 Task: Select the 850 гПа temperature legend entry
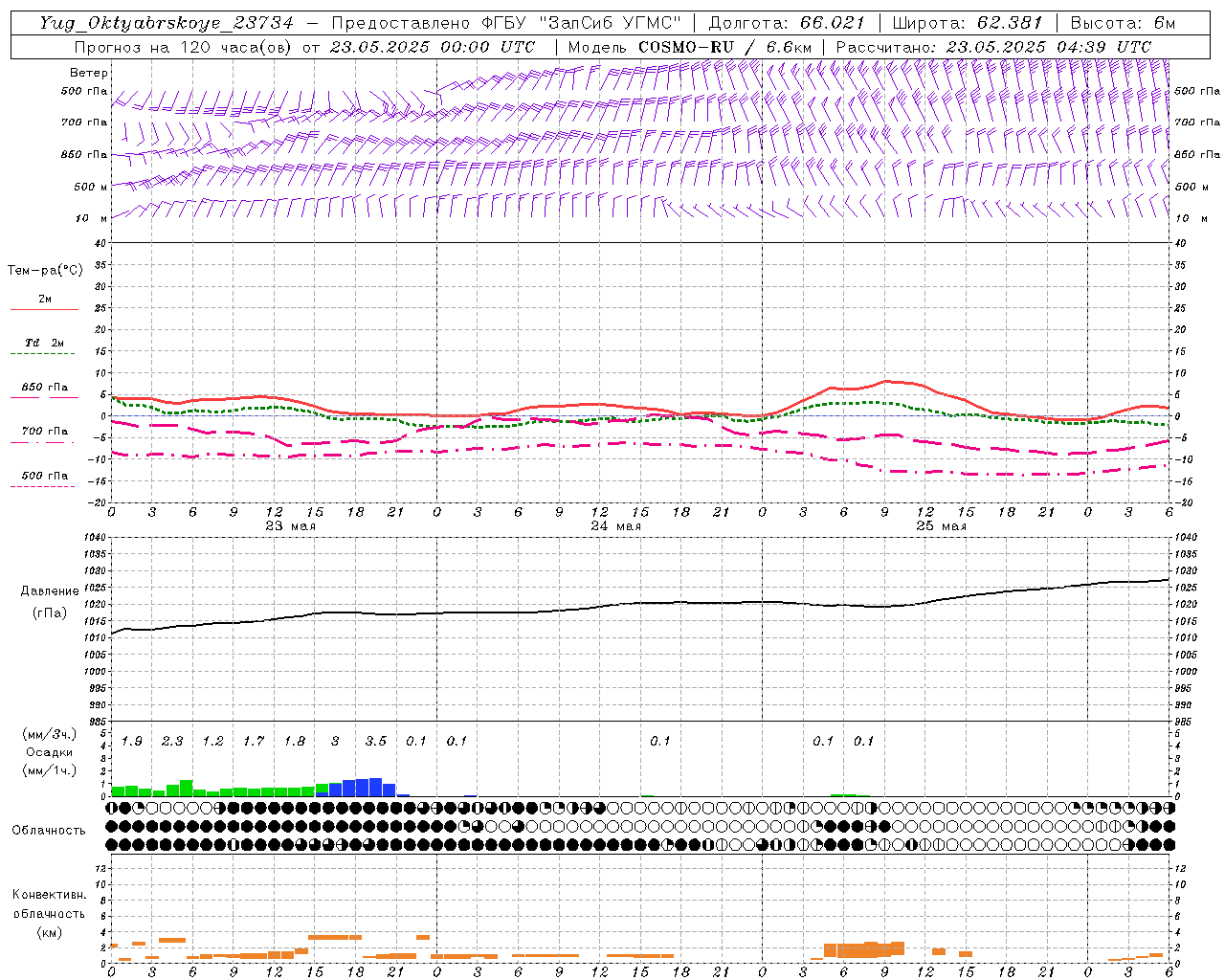(x=45, y=388)
